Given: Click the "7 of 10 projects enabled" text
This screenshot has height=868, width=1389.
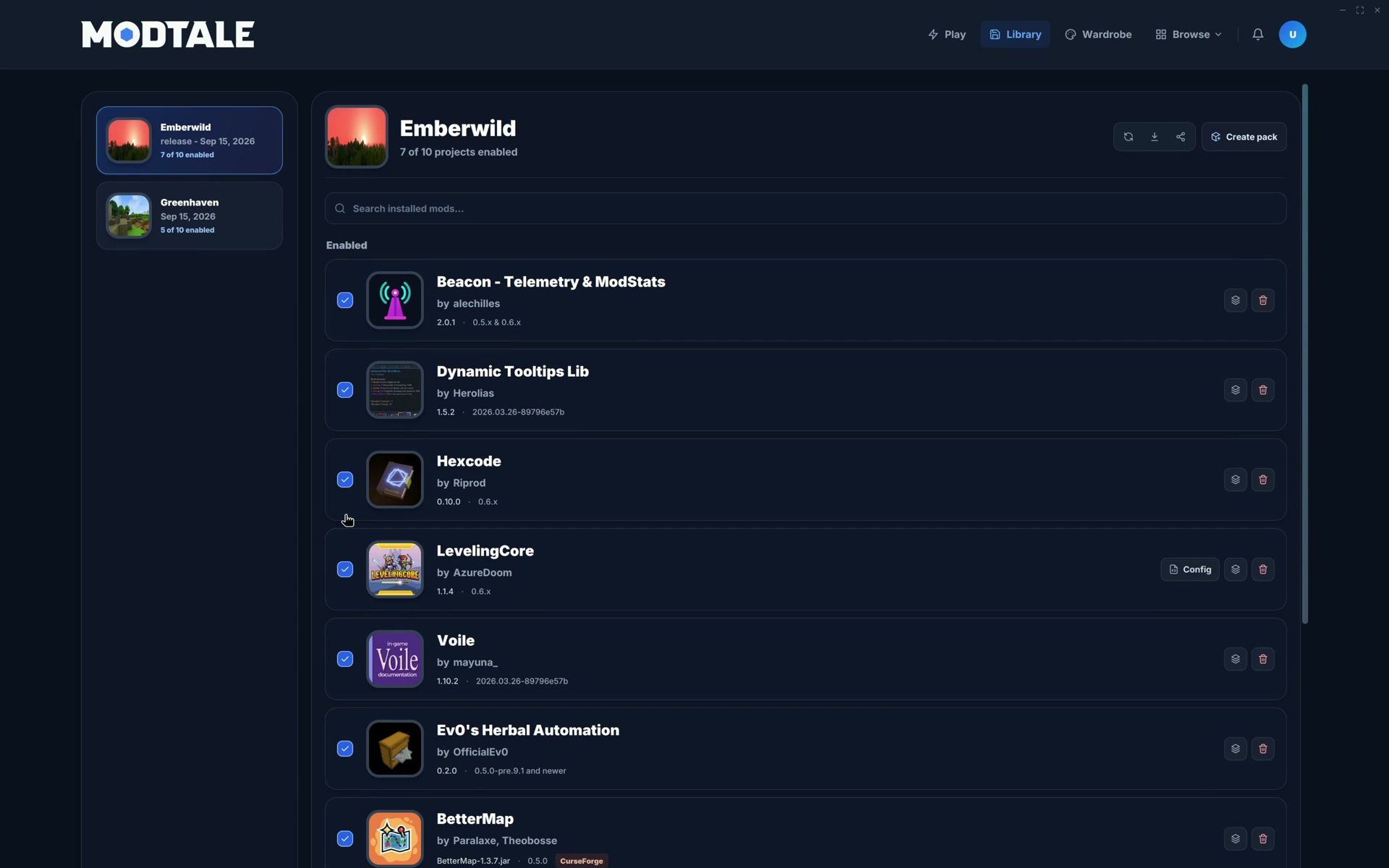Looking at the screenshot, I should click(459, 152).
